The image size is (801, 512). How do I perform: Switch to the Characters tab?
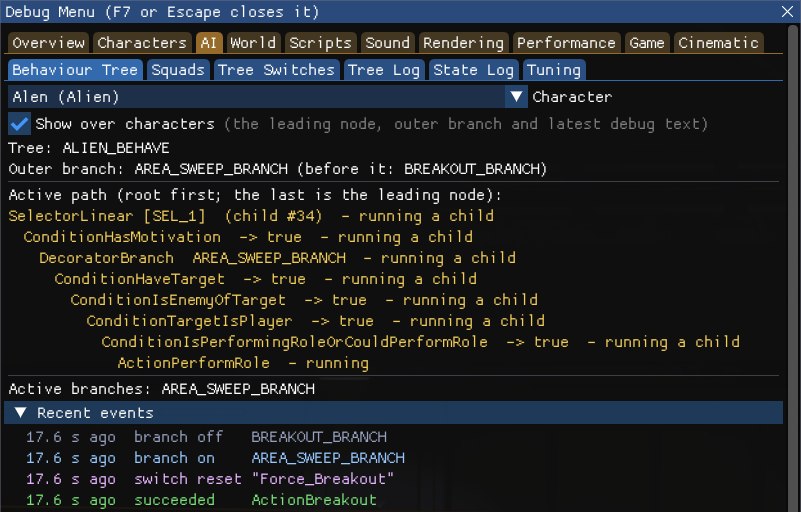point(142,43)
